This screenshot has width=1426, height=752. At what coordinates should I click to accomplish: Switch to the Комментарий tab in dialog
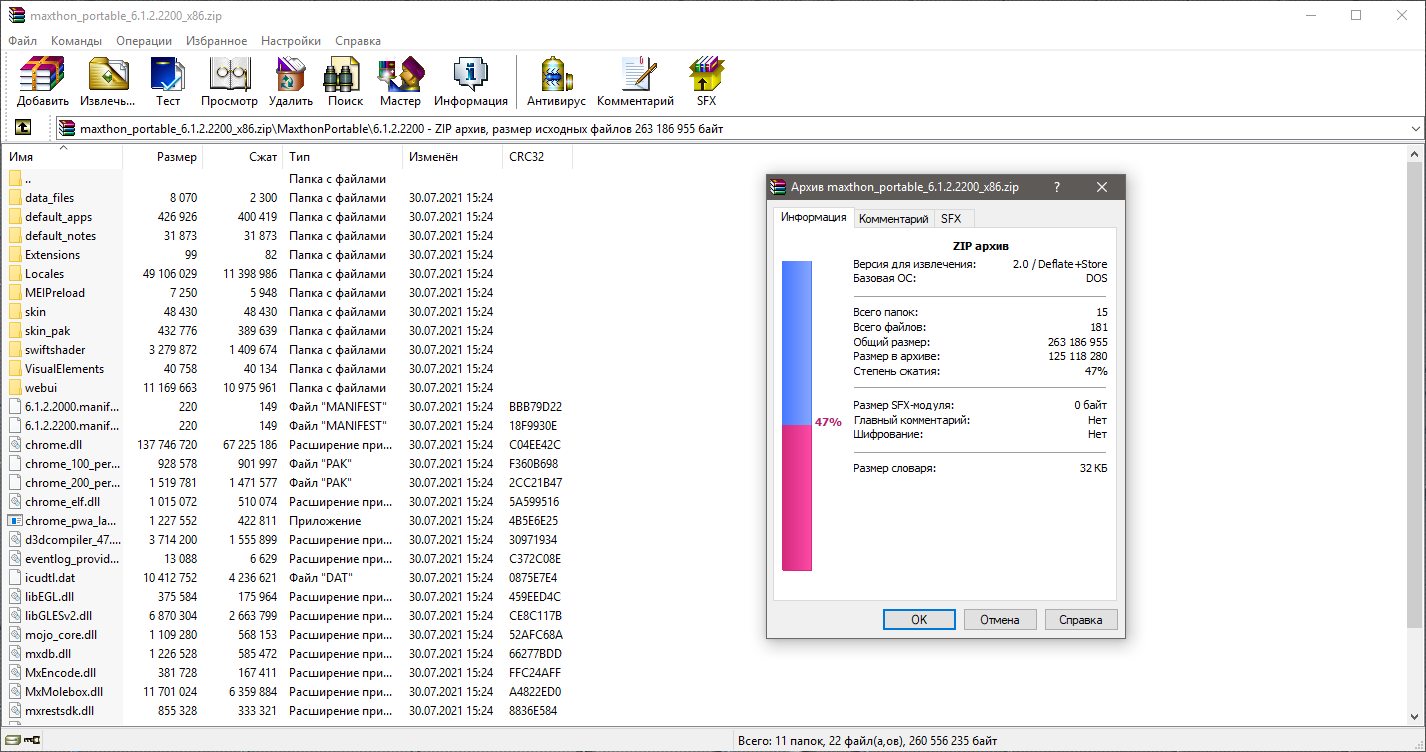click(893, 219)
